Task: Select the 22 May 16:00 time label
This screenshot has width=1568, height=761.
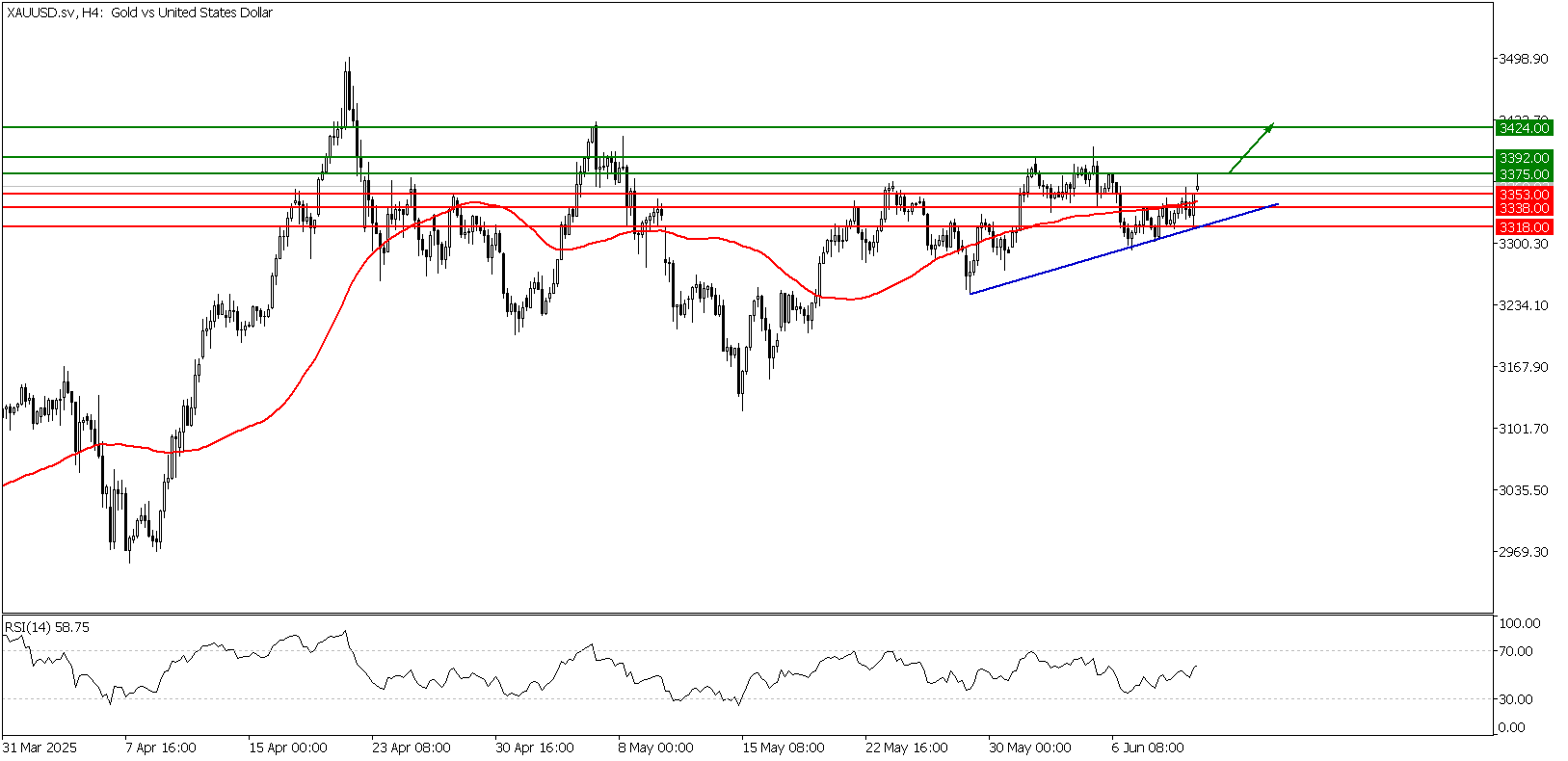Action: pyautogui.click(x=906, y=748)
